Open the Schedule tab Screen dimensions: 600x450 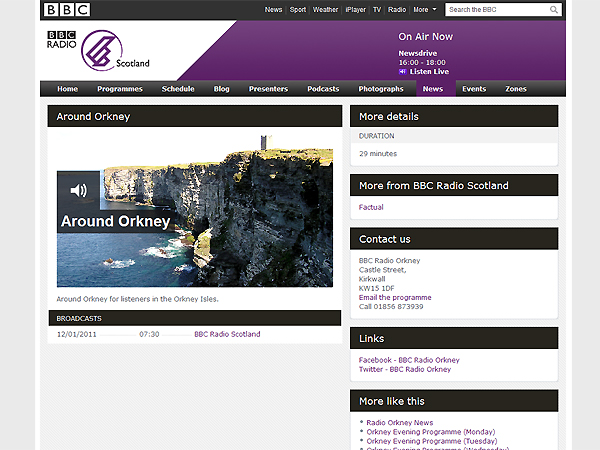(x=178, y=89)
